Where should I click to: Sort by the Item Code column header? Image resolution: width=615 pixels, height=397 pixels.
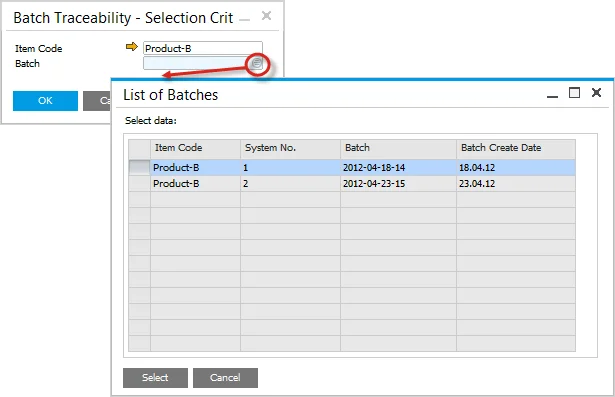point(195,148)
